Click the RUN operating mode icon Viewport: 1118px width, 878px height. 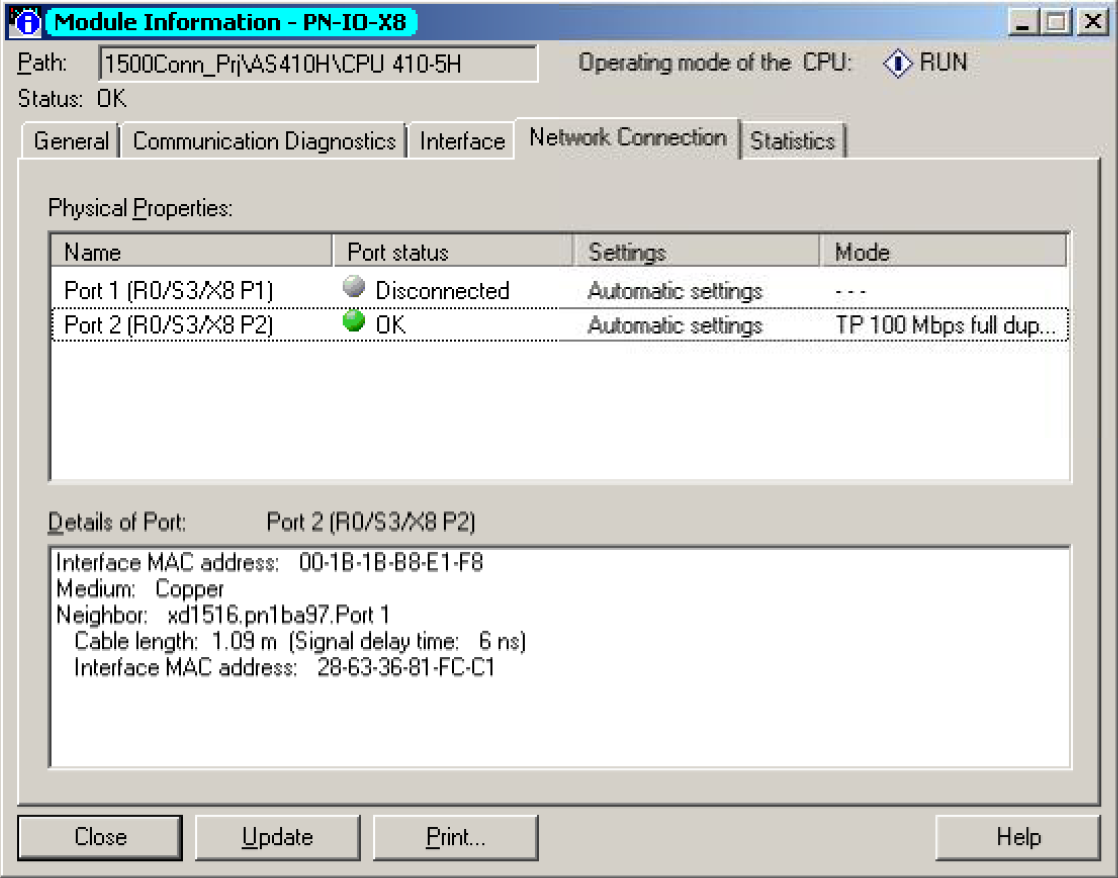coord(898,63)
